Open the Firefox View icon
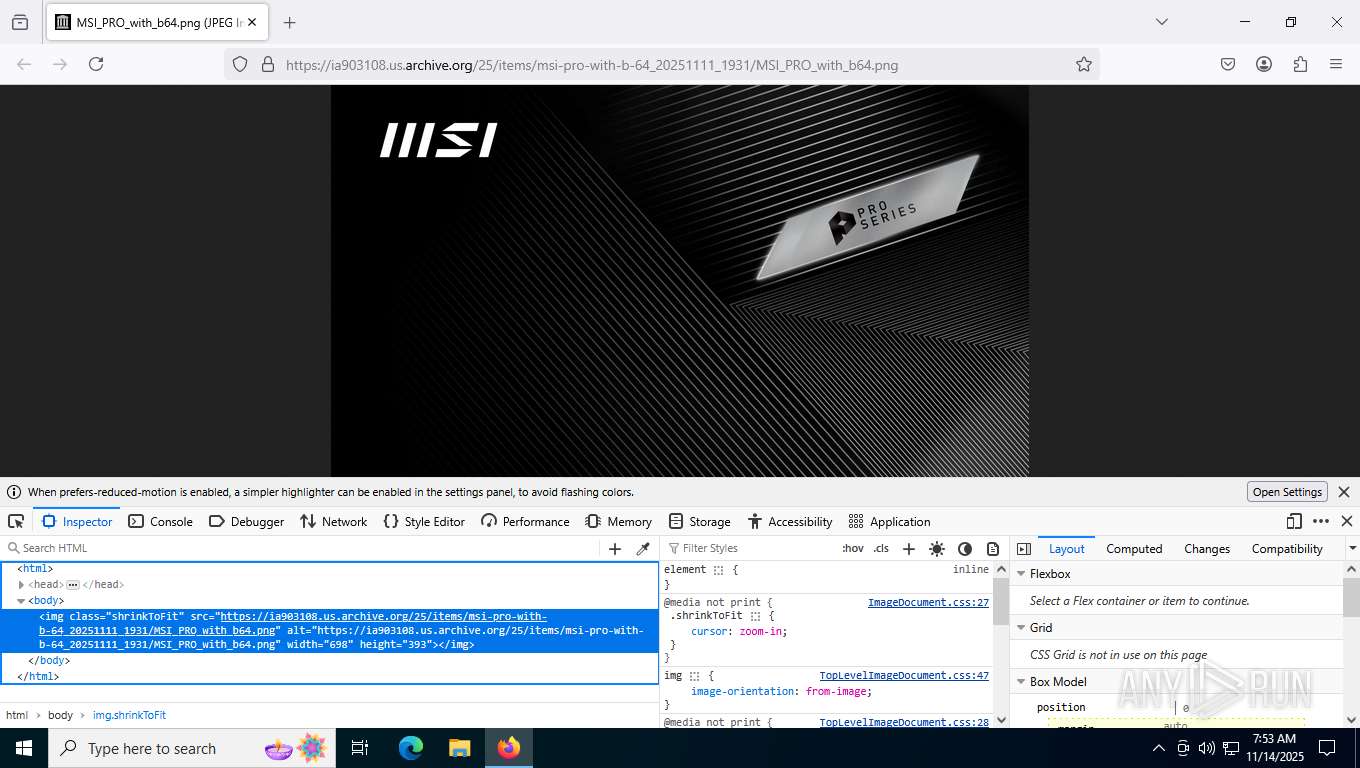 (x=20, y=22)
